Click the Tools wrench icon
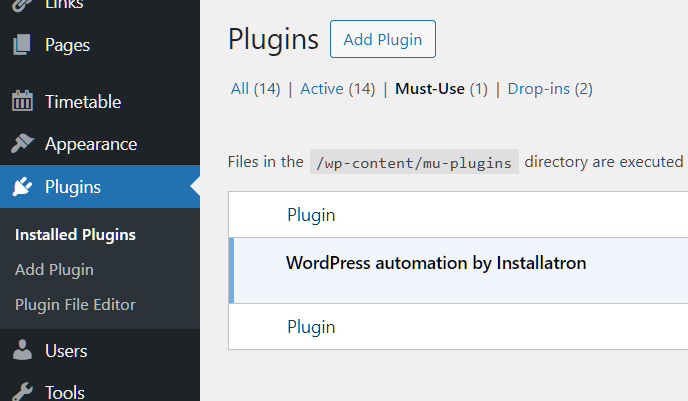 [x=22, y=391]
